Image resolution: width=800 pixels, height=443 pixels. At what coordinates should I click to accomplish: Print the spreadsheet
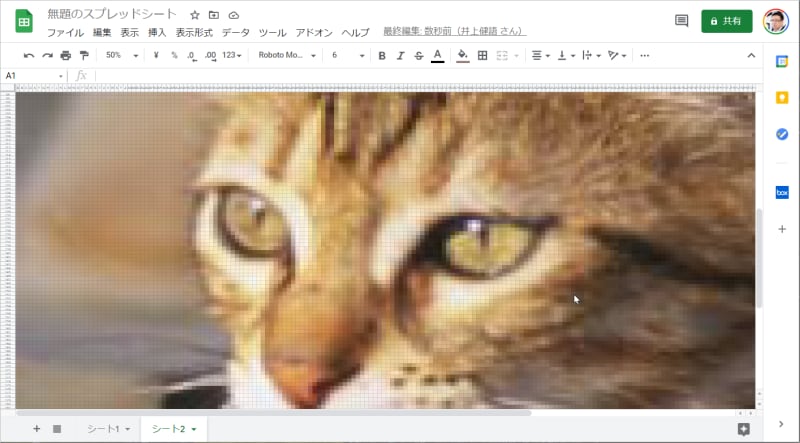(x=66, y=55)
